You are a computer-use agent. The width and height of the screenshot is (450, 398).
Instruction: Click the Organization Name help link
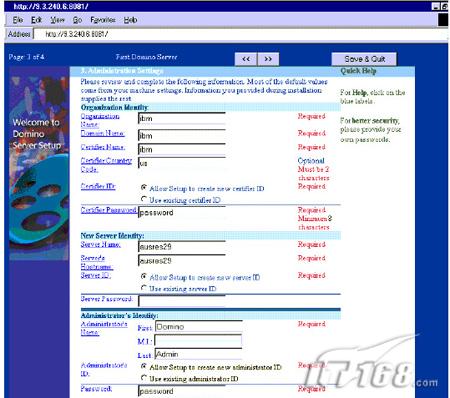tap(100, 120)
